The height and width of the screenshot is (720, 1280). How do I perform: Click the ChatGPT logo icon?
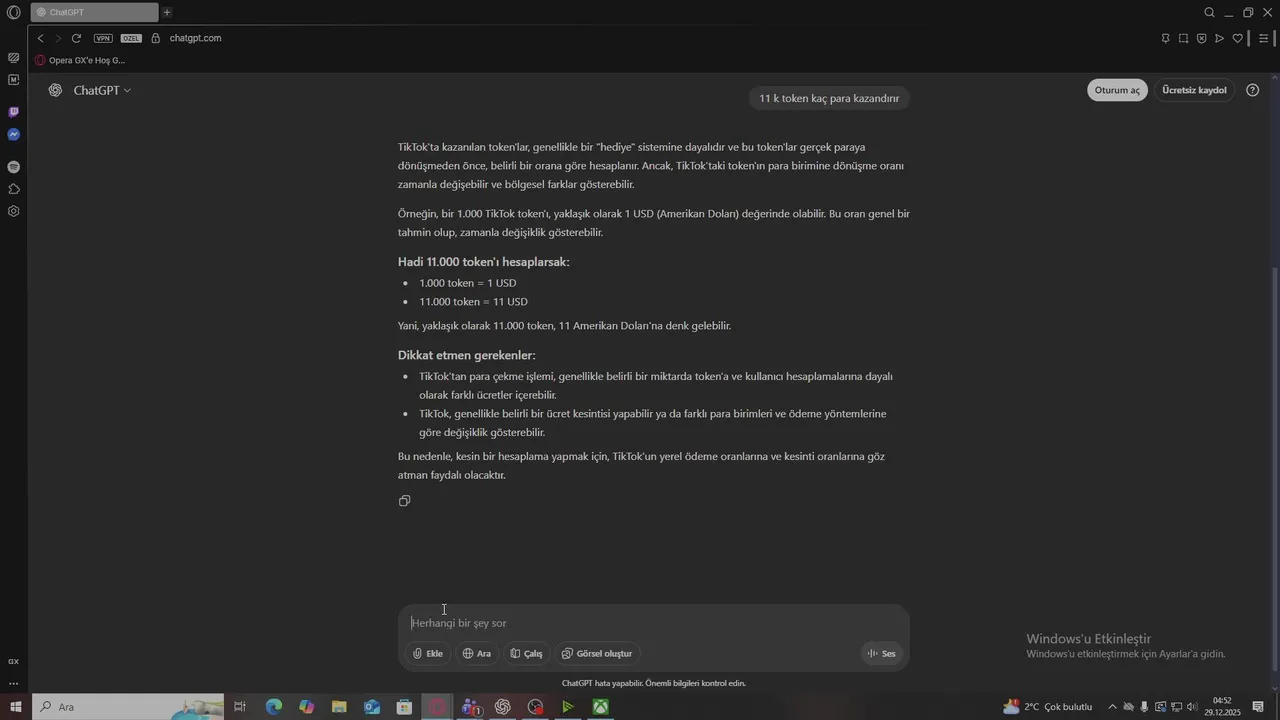click(55, 90)
